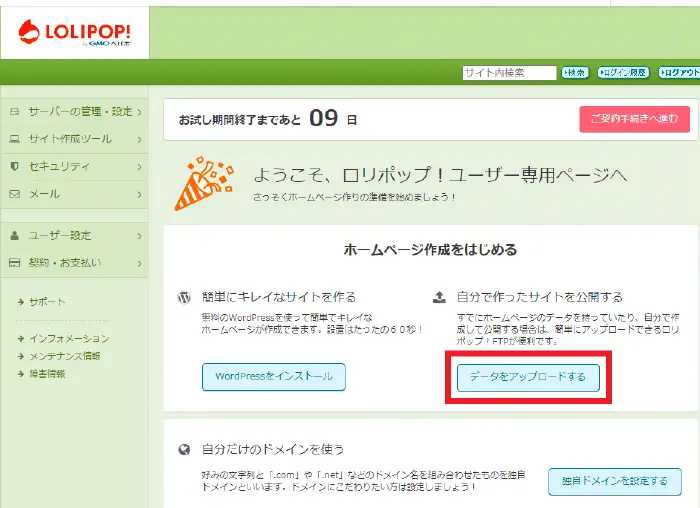This screenshot has height=508, width=700.
Task: Click the shield icon beside セキュリティ
Action: 15,167
